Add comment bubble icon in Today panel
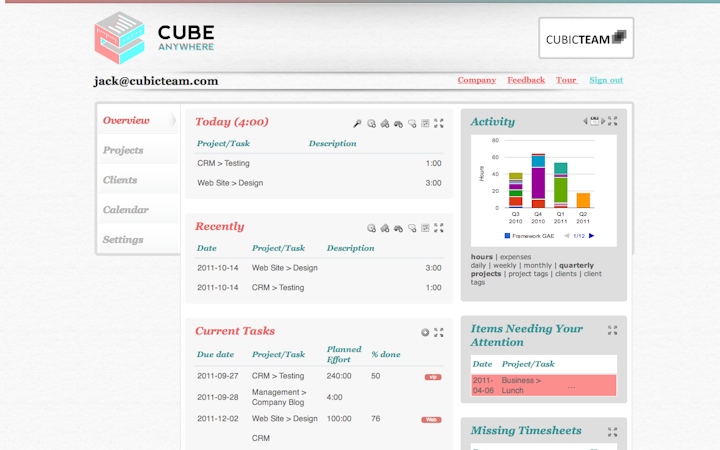Screen dimensions: 720x450 tap(412, 124)
